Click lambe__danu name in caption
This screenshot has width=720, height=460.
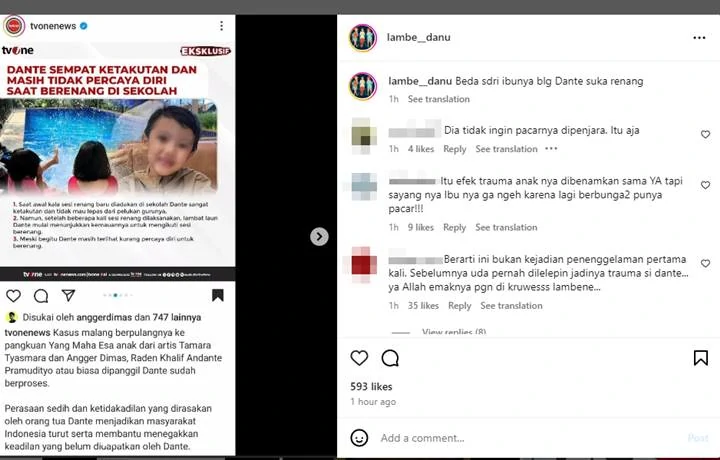point(420,81)
